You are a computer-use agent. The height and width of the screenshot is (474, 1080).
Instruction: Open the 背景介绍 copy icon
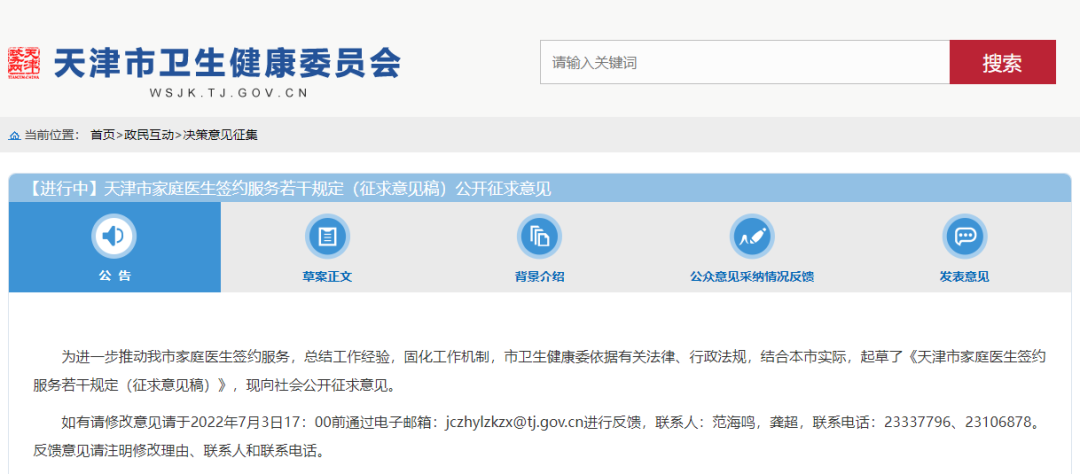(x=539, y=237)
